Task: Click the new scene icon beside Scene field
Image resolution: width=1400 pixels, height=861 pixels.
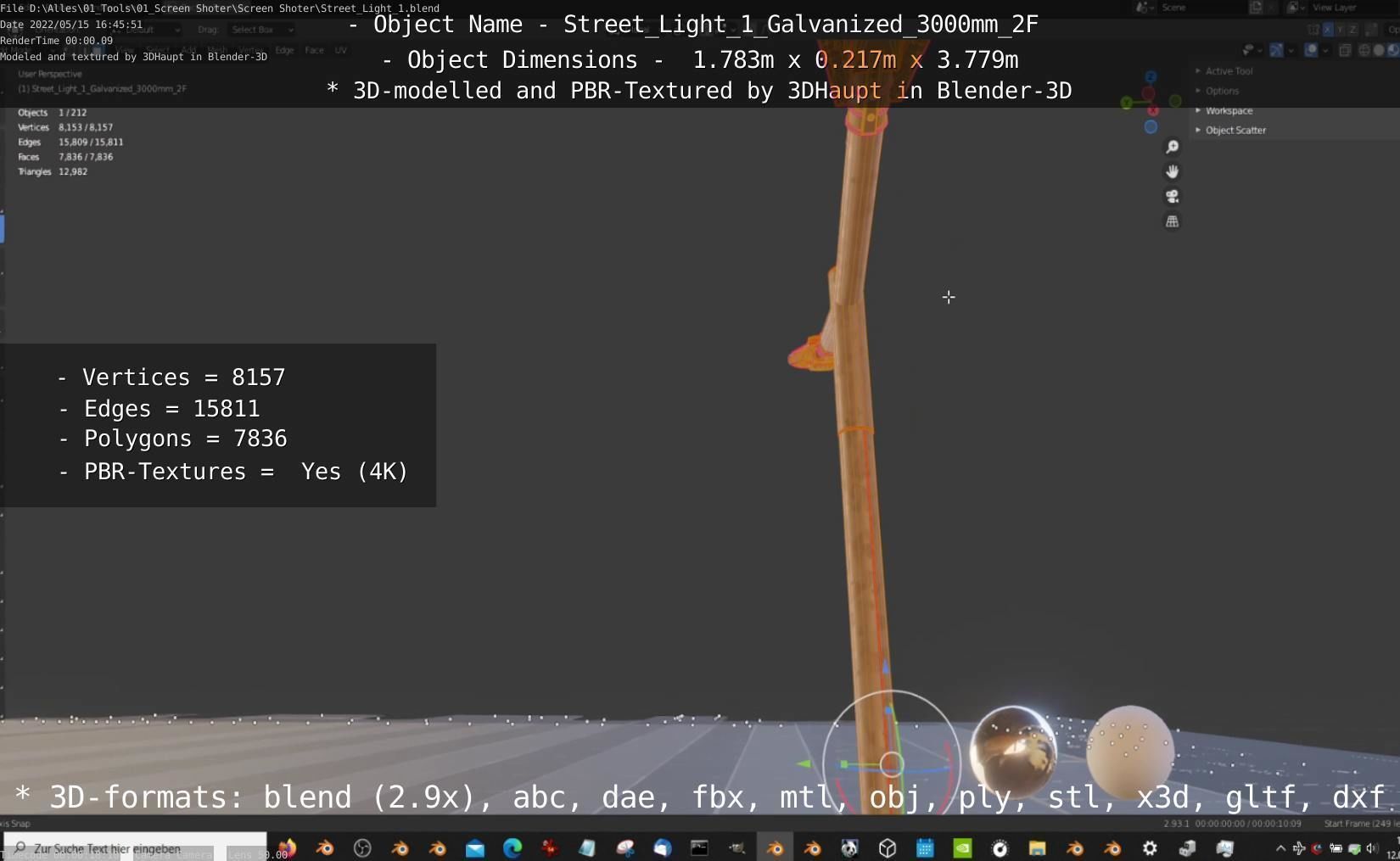Action: [x=1256, y=8]
